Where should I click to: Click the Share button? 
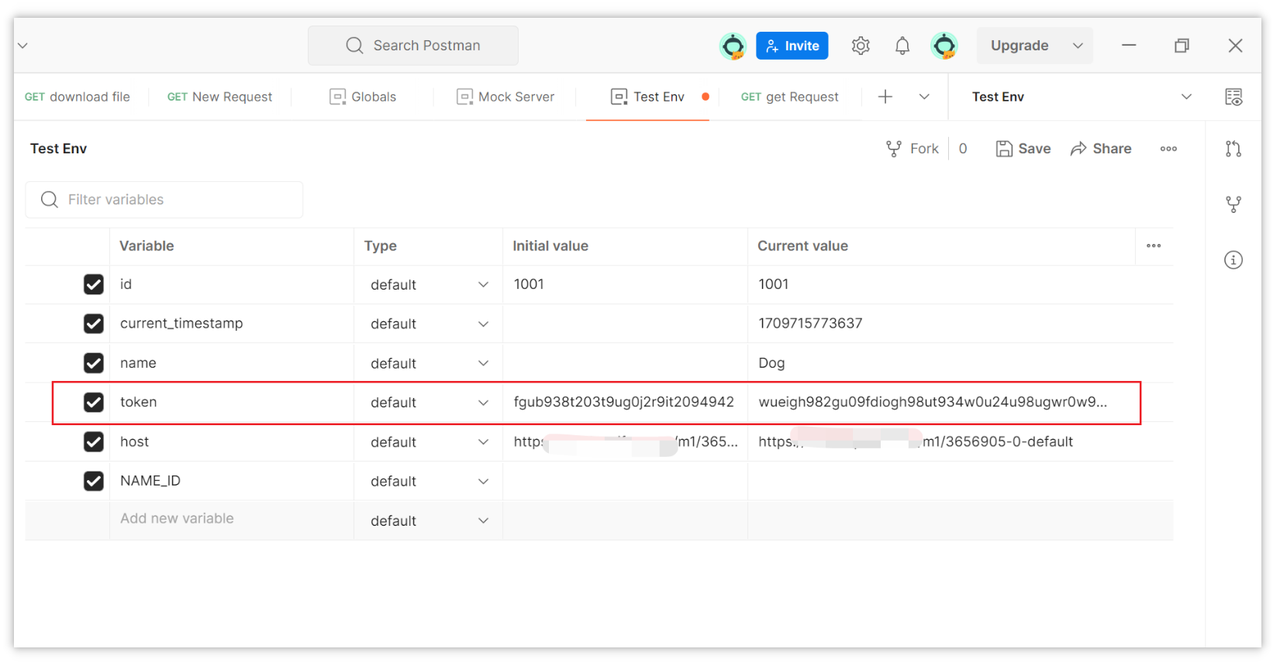coord(1101,149)
